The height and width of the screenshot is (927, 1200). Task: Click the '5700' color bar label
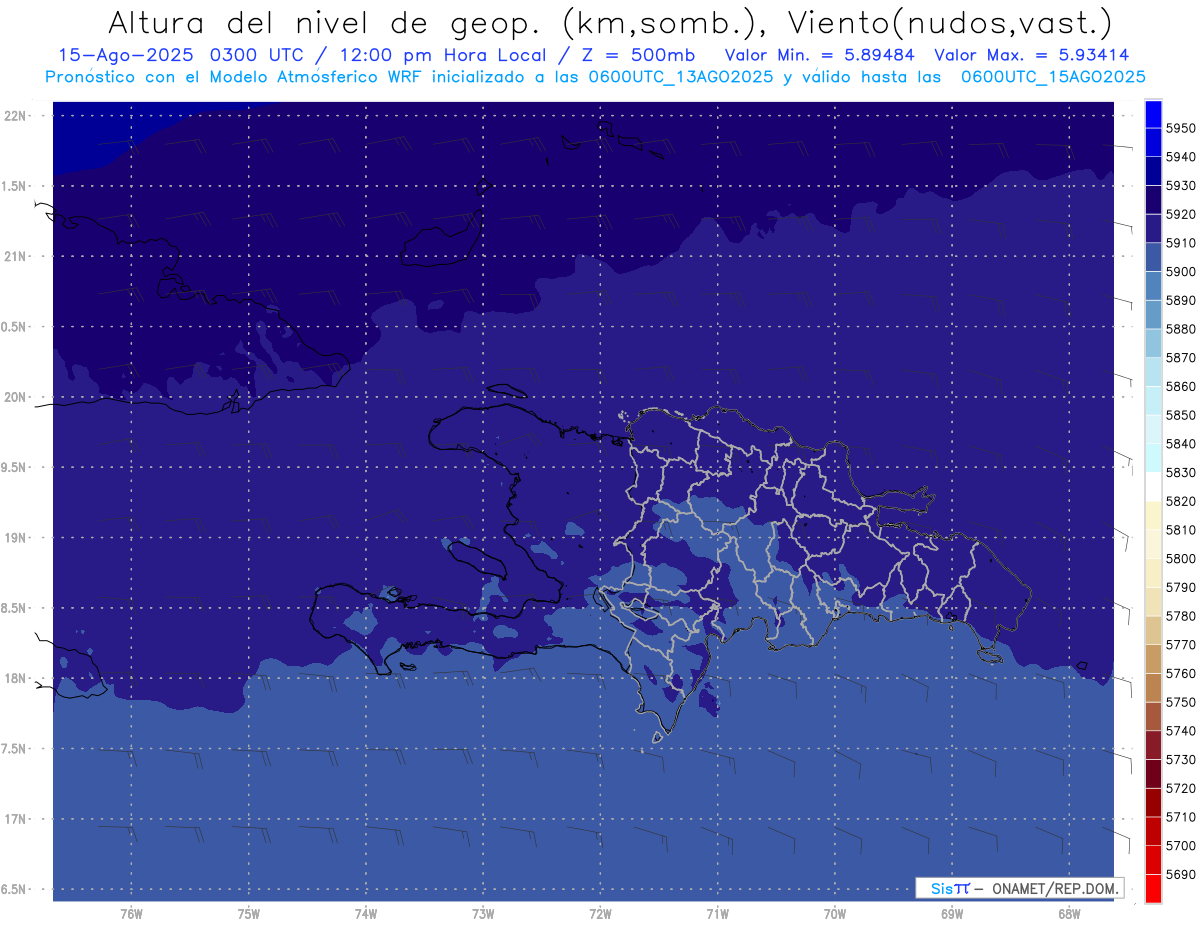point(1180,845)
